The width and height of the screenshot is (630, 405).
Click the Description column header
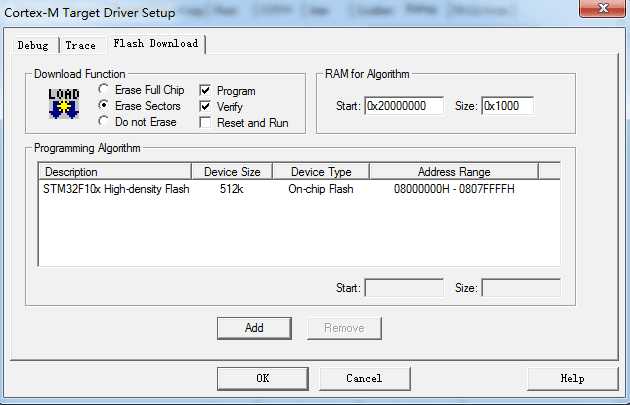click(x=115, y=172)
